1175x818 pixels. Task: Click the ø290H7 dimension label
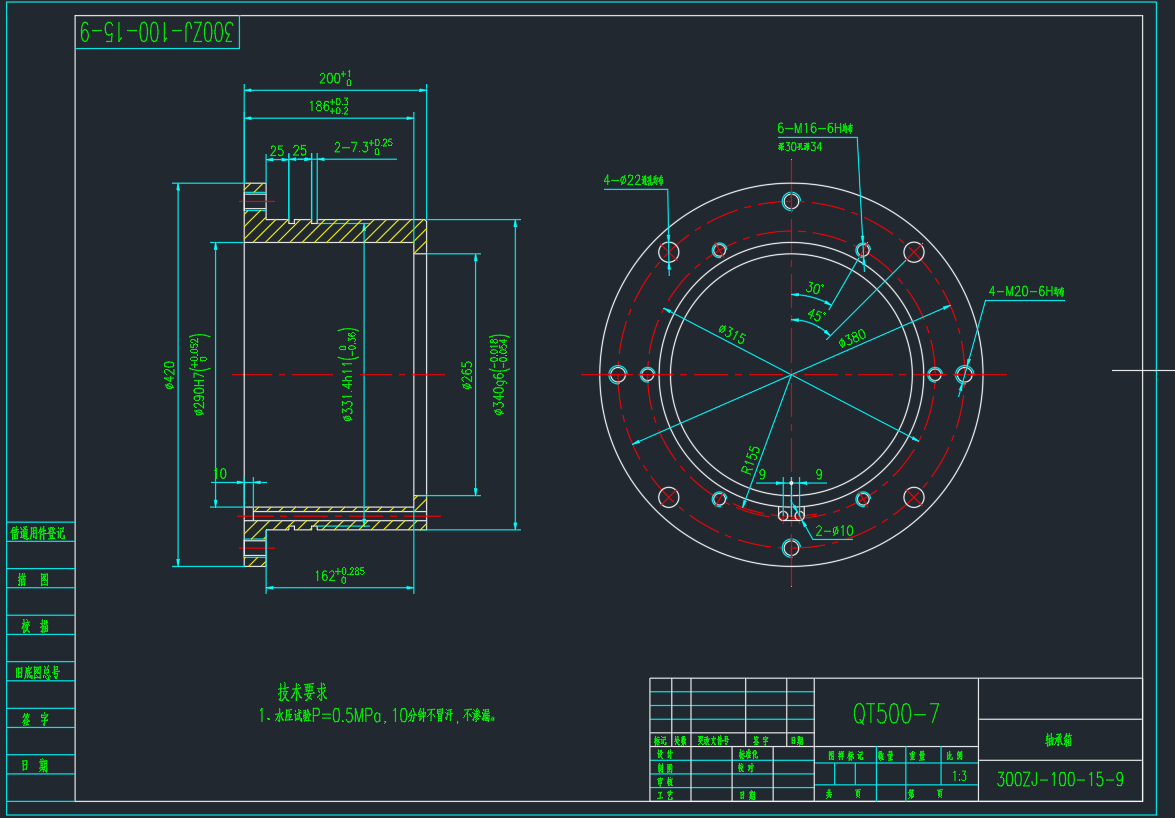click(201, 374)
